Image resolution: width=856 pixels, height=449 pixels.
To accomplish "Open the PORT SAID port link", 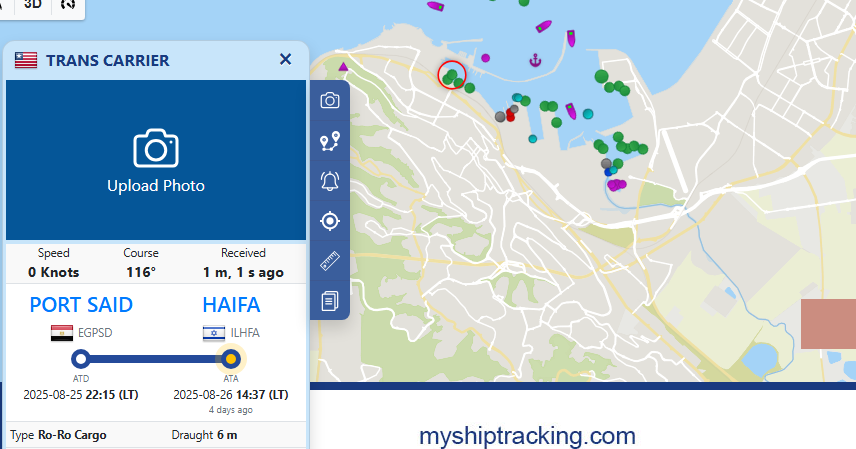I will tap(81, 305).
